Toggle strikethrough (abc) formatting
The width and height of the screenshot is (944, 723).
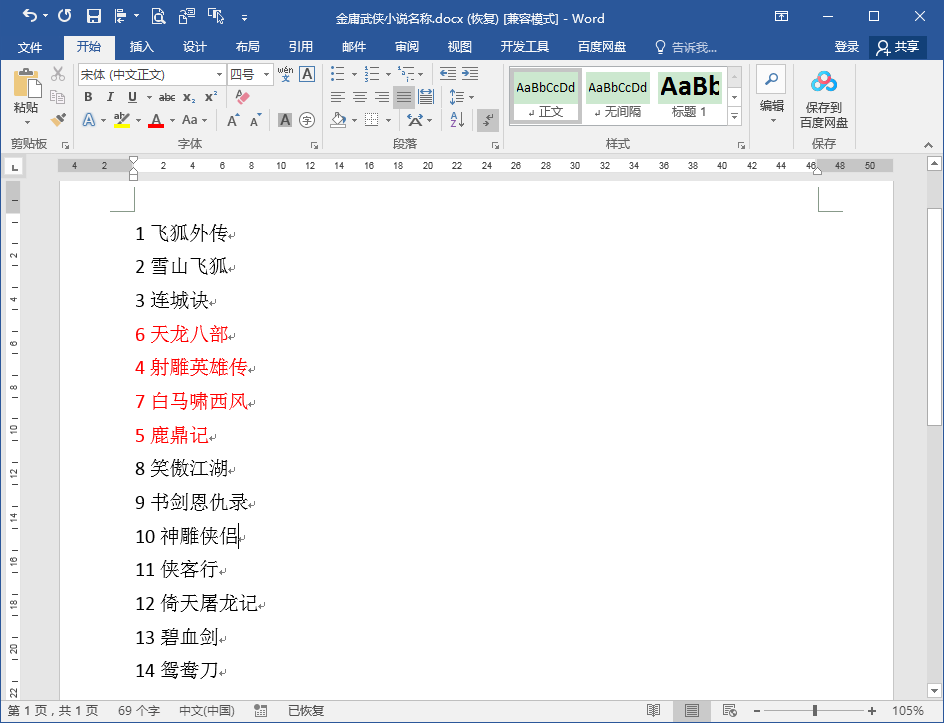coord(167,97)
